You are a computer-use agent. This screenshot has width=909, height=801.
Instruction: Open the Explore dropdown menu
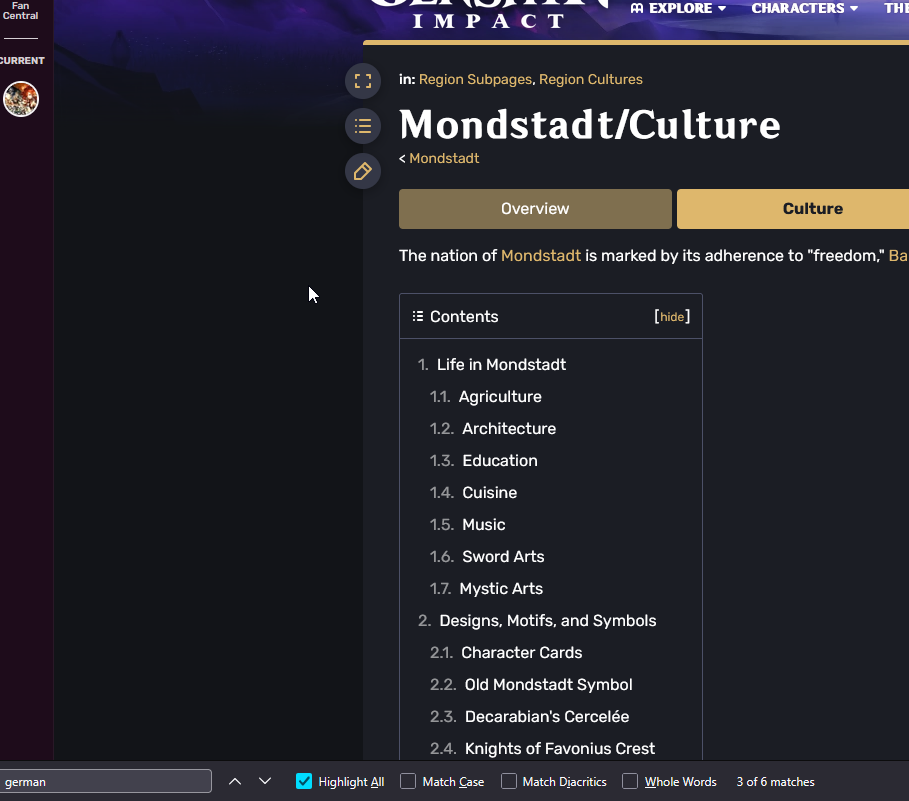click(678, 8)
